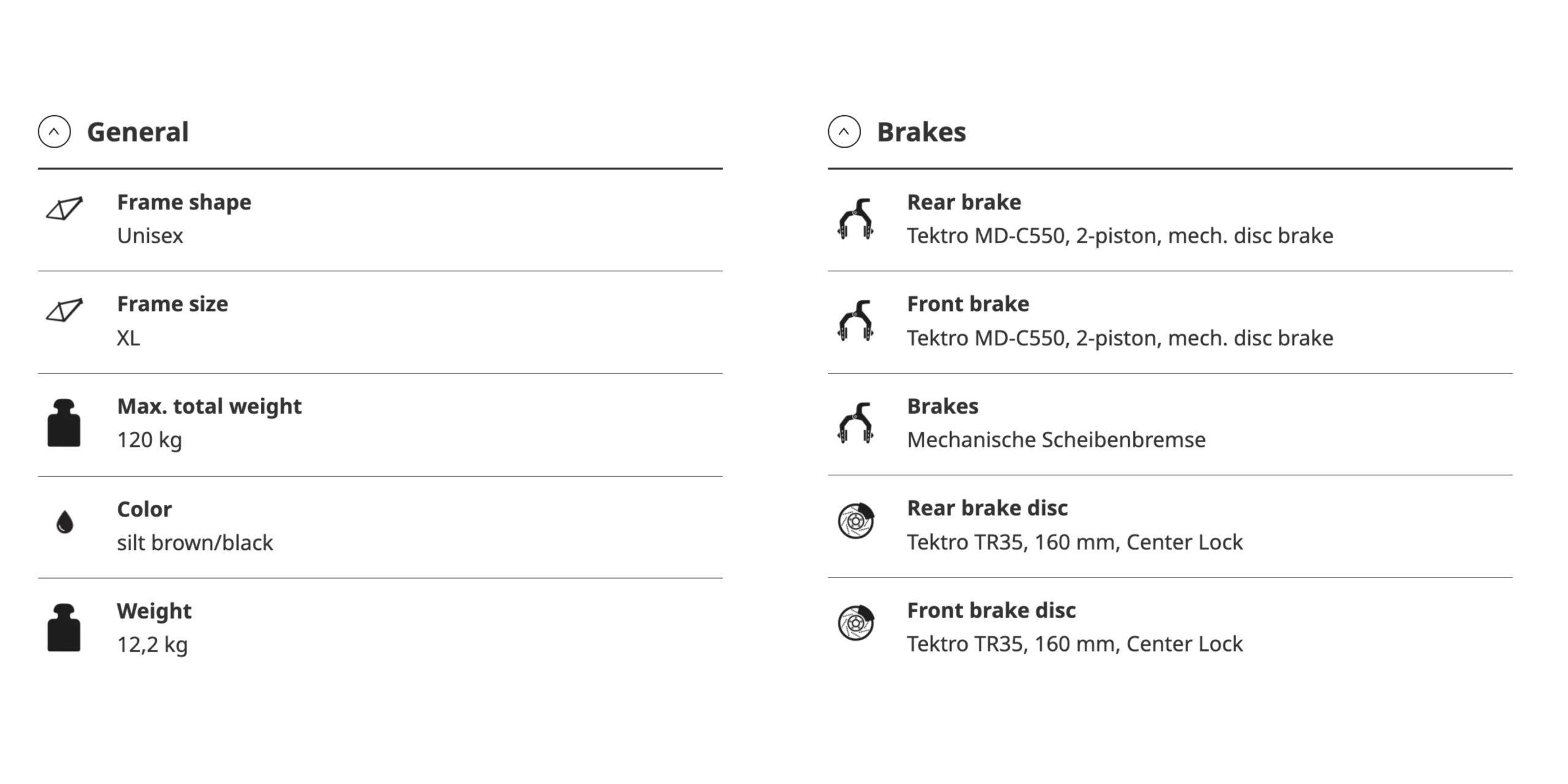Click the Frame size frame icon
The image size is (1568, 784).
click(64, 310)
